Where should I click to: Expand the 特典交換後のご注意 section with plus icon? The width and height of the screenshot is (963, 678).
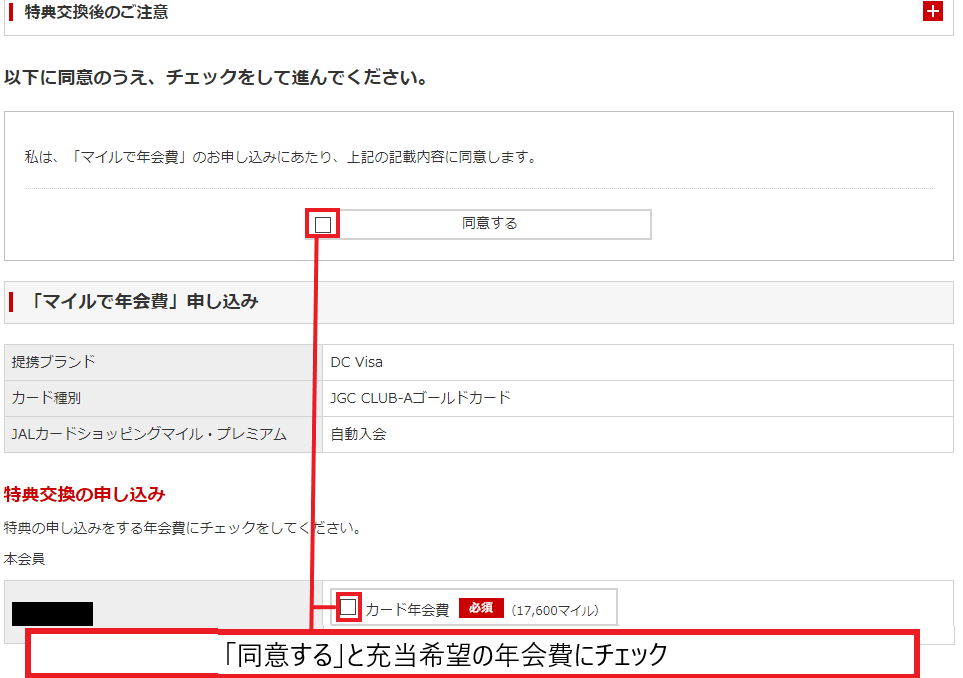pos(932,12)
